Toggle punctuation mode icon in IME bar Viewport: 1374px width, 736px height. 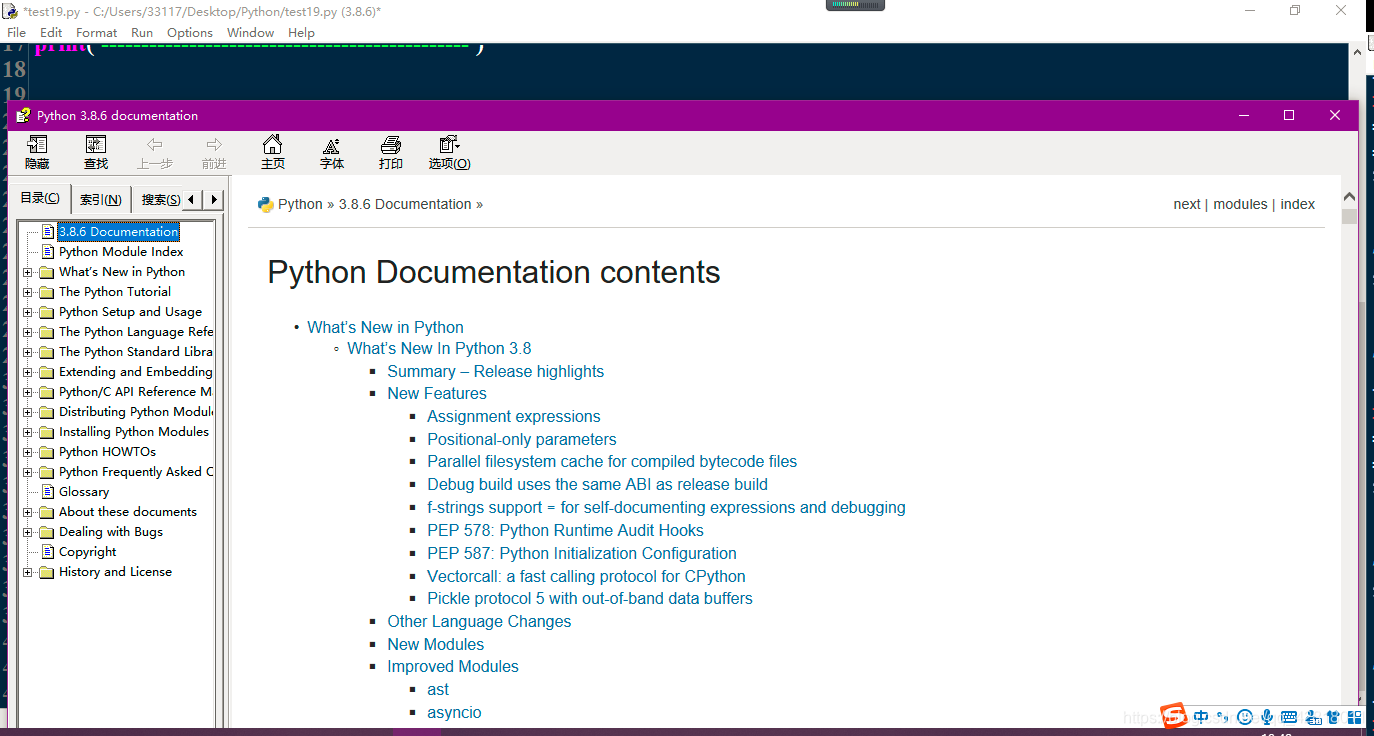[x=1223, y=717]
